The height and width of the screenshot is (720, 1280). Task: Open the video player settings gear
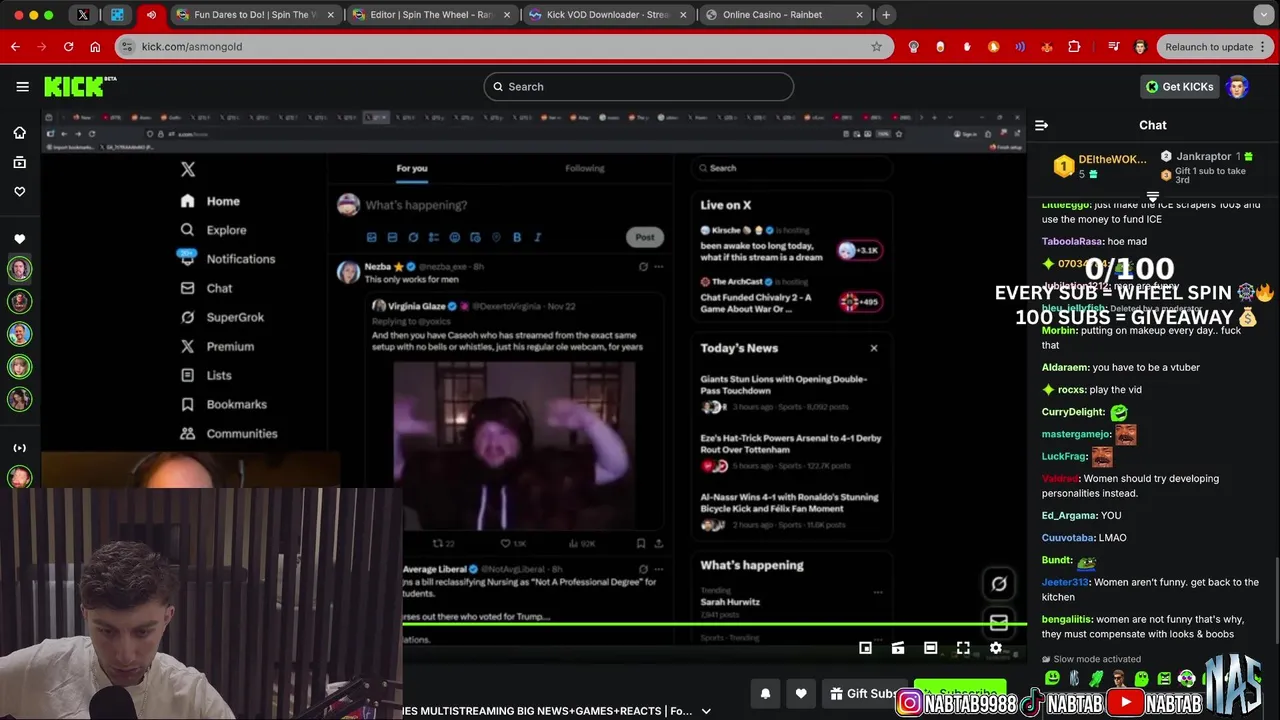pyautogui.click(x=996, y=648)
